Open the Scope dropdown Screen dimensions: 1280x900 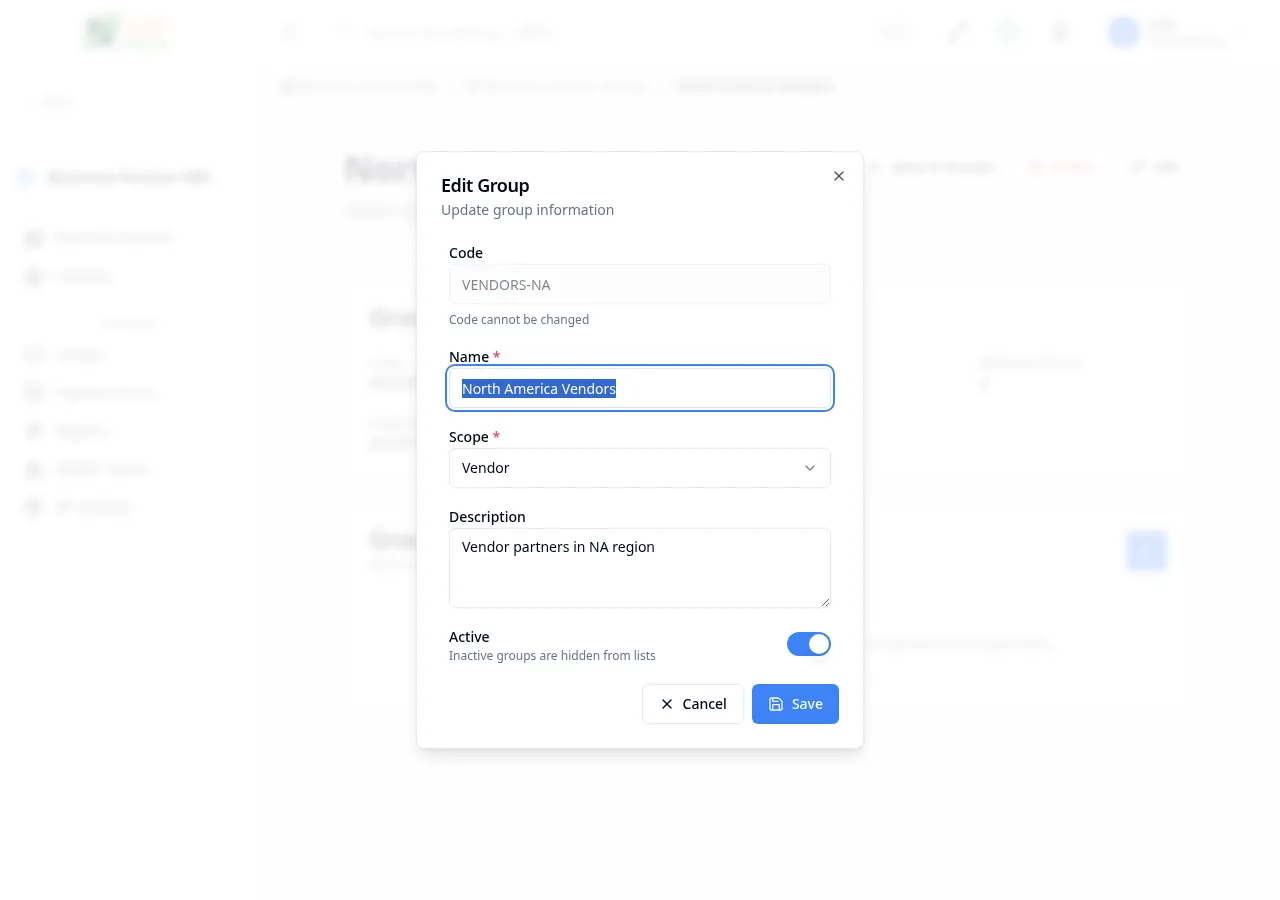coord(639,468)
